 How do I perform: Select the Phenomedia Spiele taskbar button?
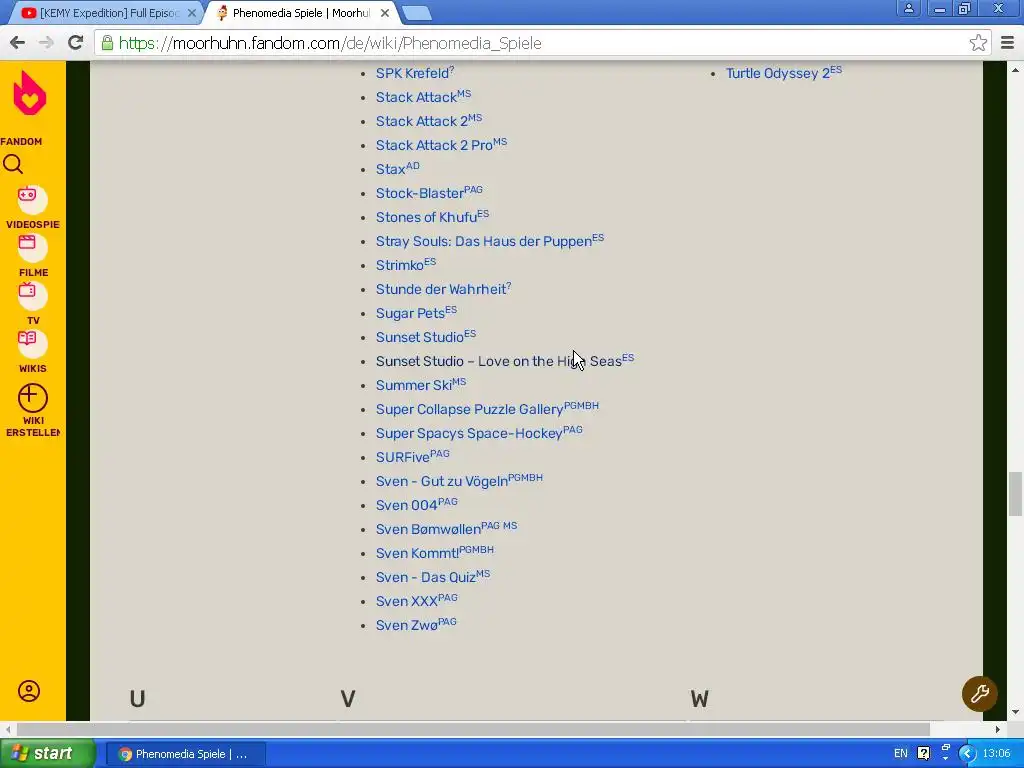coord(185,754)
